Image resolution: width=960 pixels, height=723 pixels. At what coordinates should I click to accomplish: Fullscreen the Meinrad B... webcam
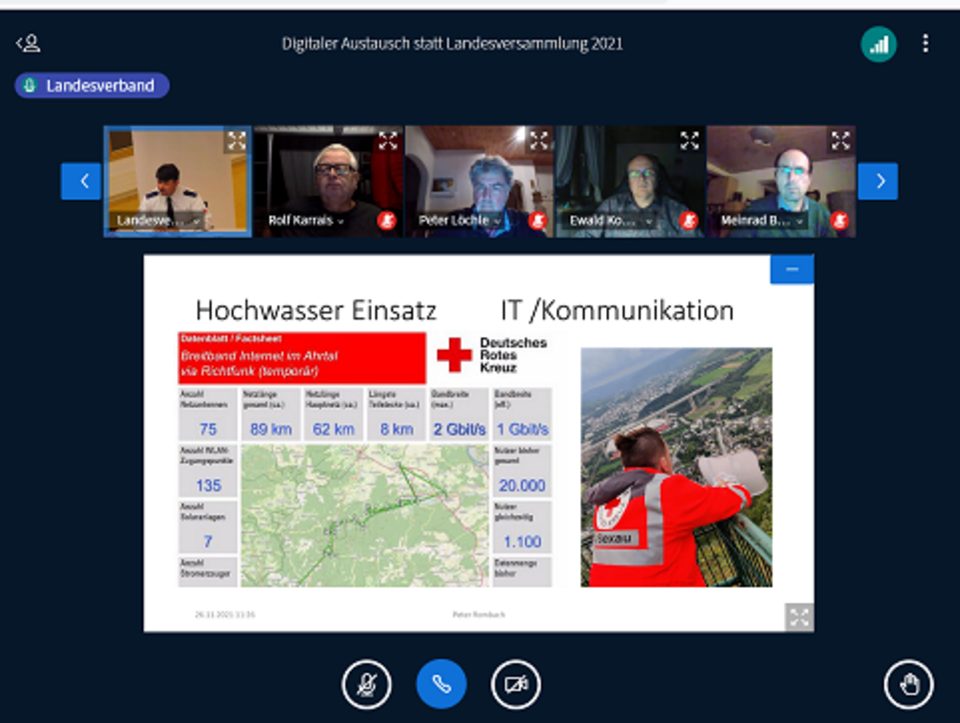click(841, 141)
